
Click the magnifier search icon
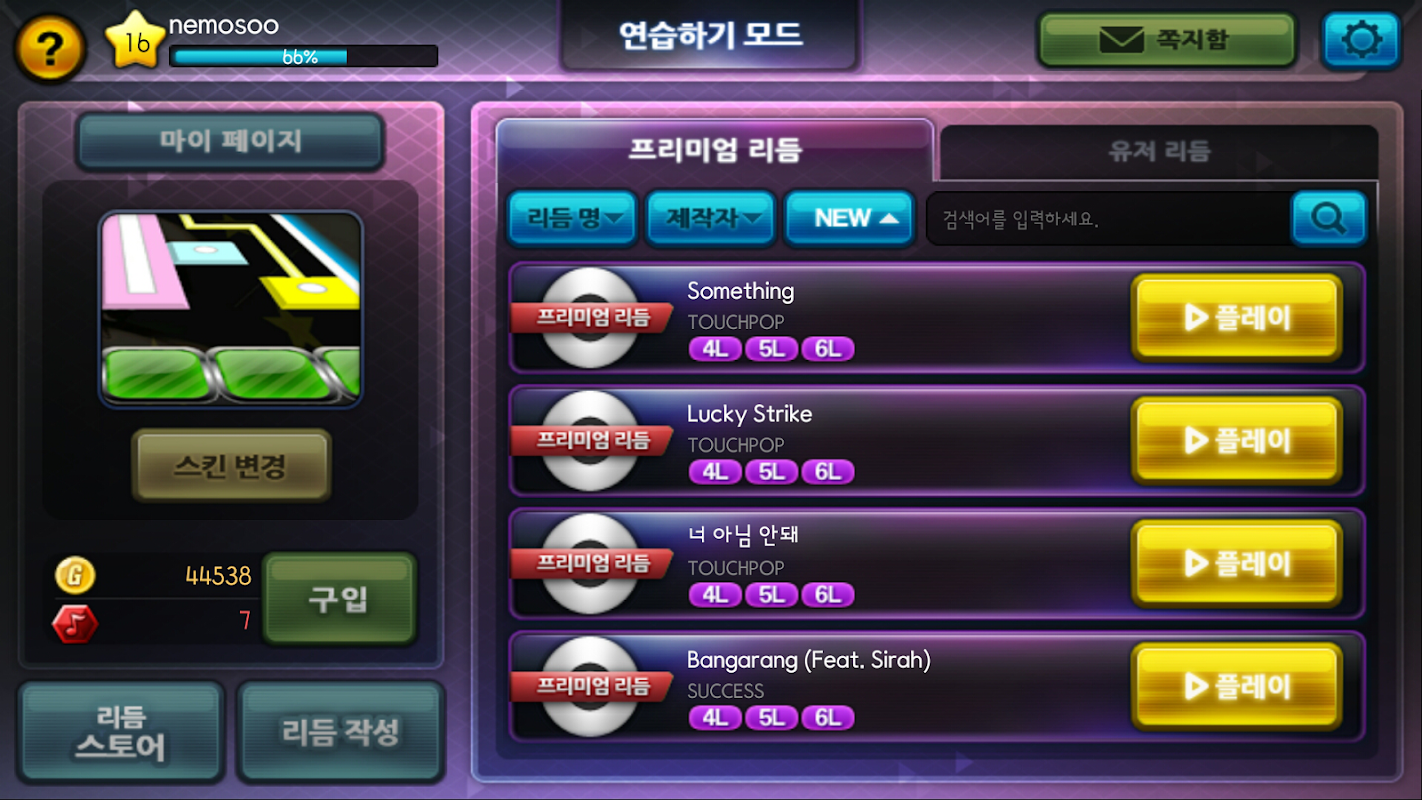click(x=1329, y=217)
